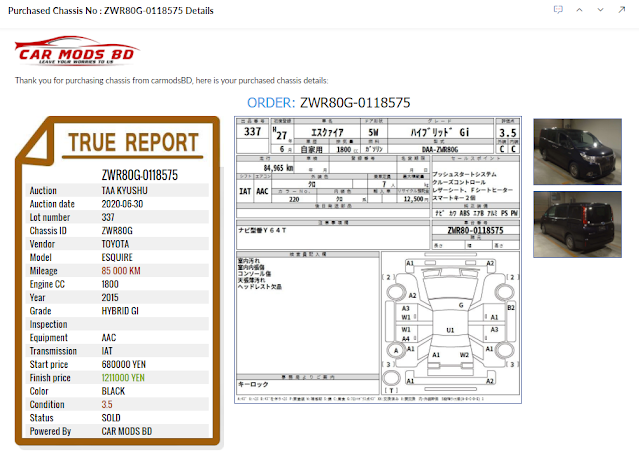Click the Car Mods BD logo
Viewport: 639px width, 468px height.
click(77, 51)
